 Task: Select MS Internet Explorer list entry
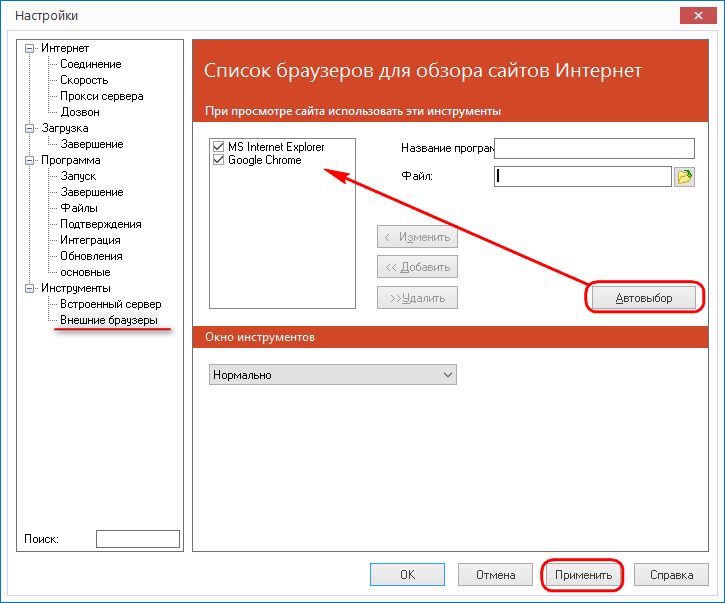pyautogui.click(x=276, y=147)
